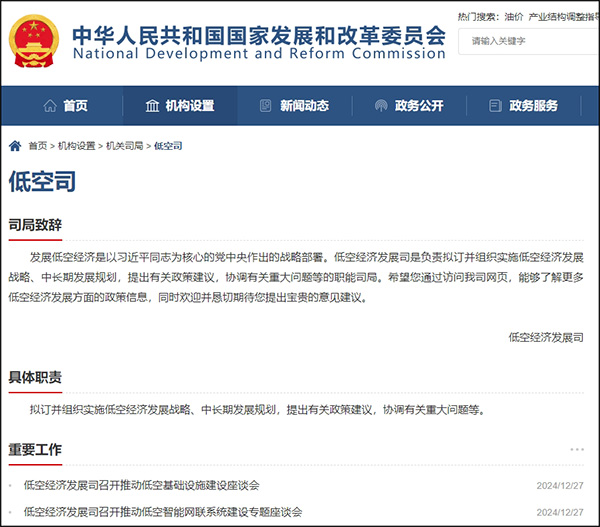Click 低空司 in the breadcrumb
The width and height of the screenshot is (600, 527).
168,146
